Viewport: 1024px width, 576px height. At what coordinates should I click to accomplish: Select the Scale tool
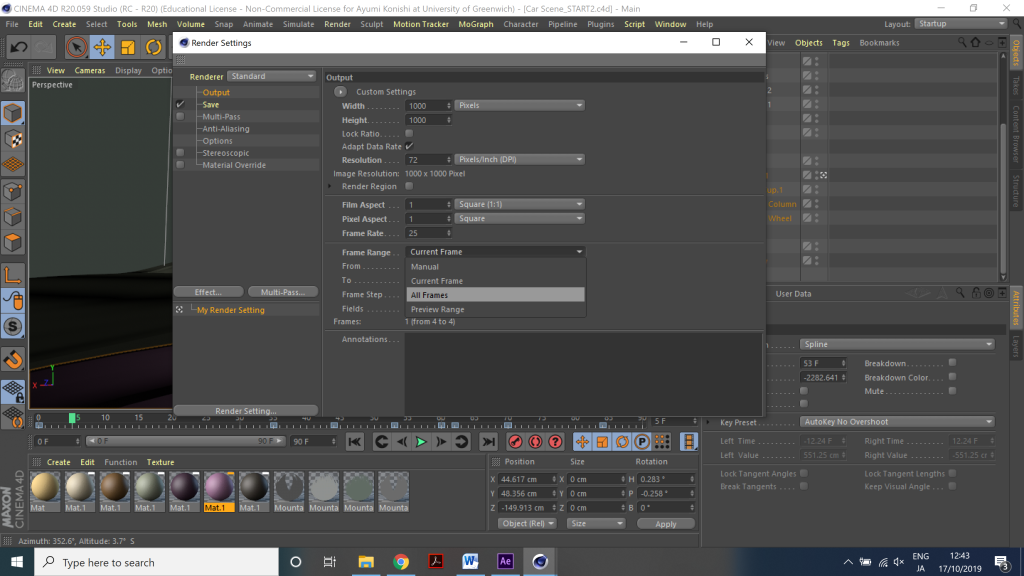point(128,47)
